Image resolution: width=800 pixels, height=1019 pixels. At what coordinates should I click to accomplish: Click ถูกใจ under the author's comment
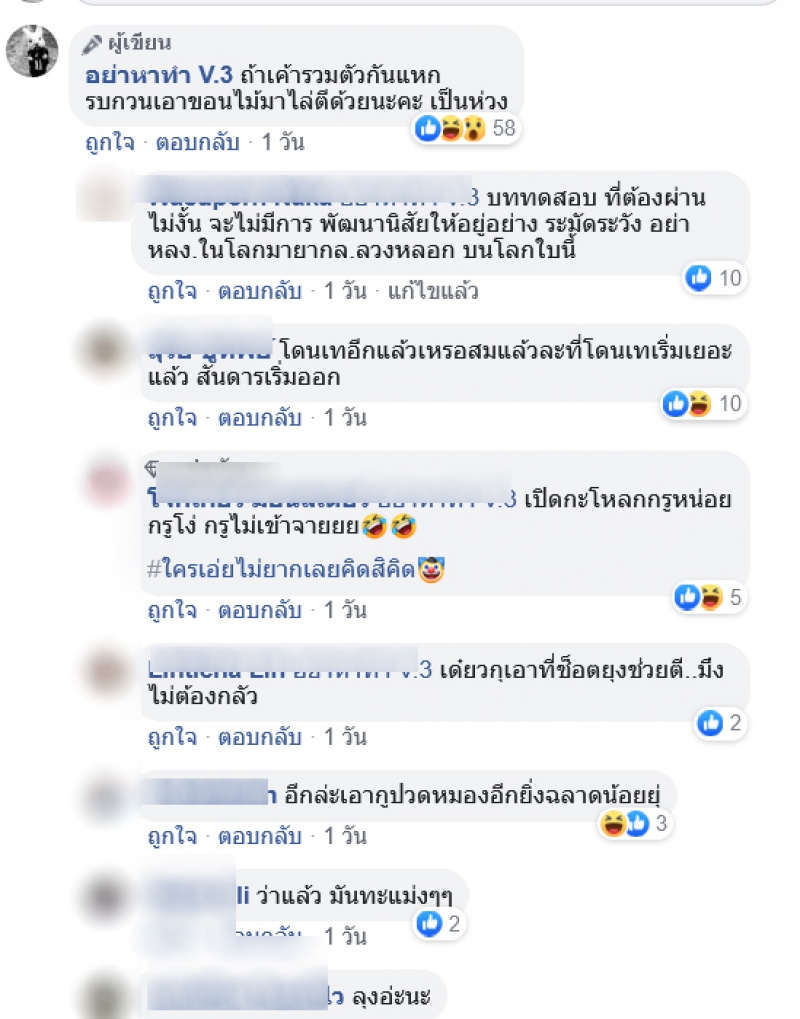coord(110,142)
